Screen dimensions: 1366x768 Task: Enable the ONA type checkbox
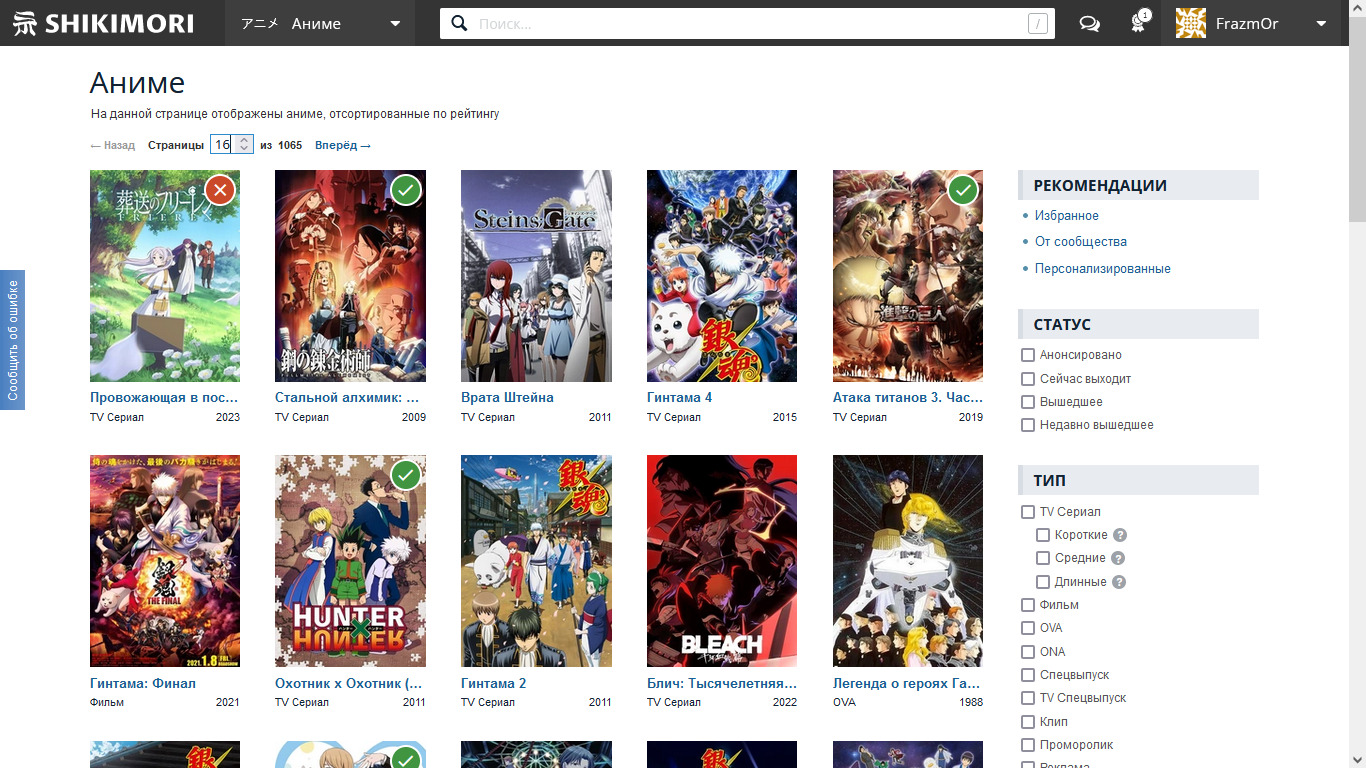pyautogui.click(x=1027, y=652)
